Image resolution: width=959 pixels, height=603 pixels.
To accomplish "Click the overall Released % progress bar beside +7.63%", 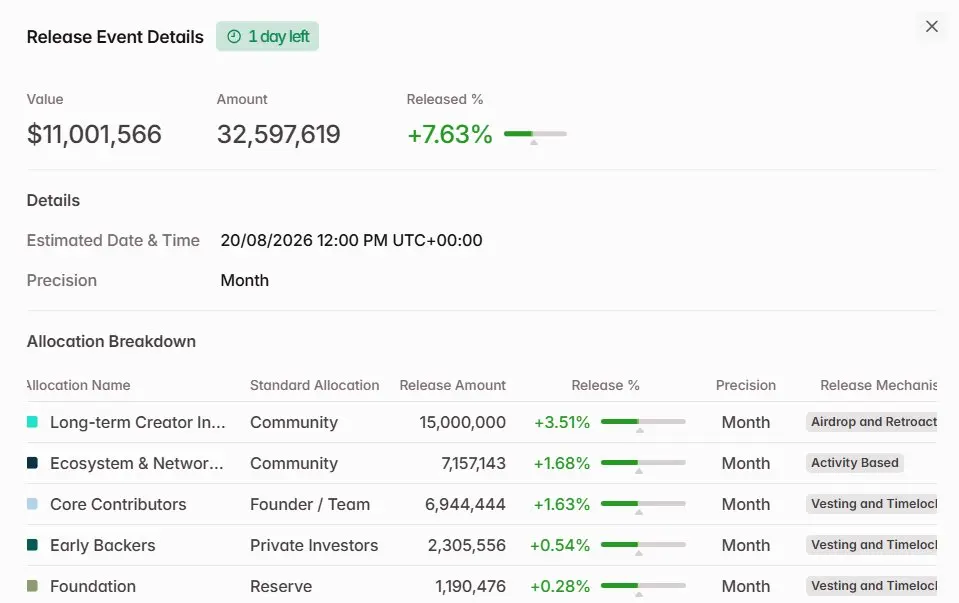I will (x=535, y=134).
